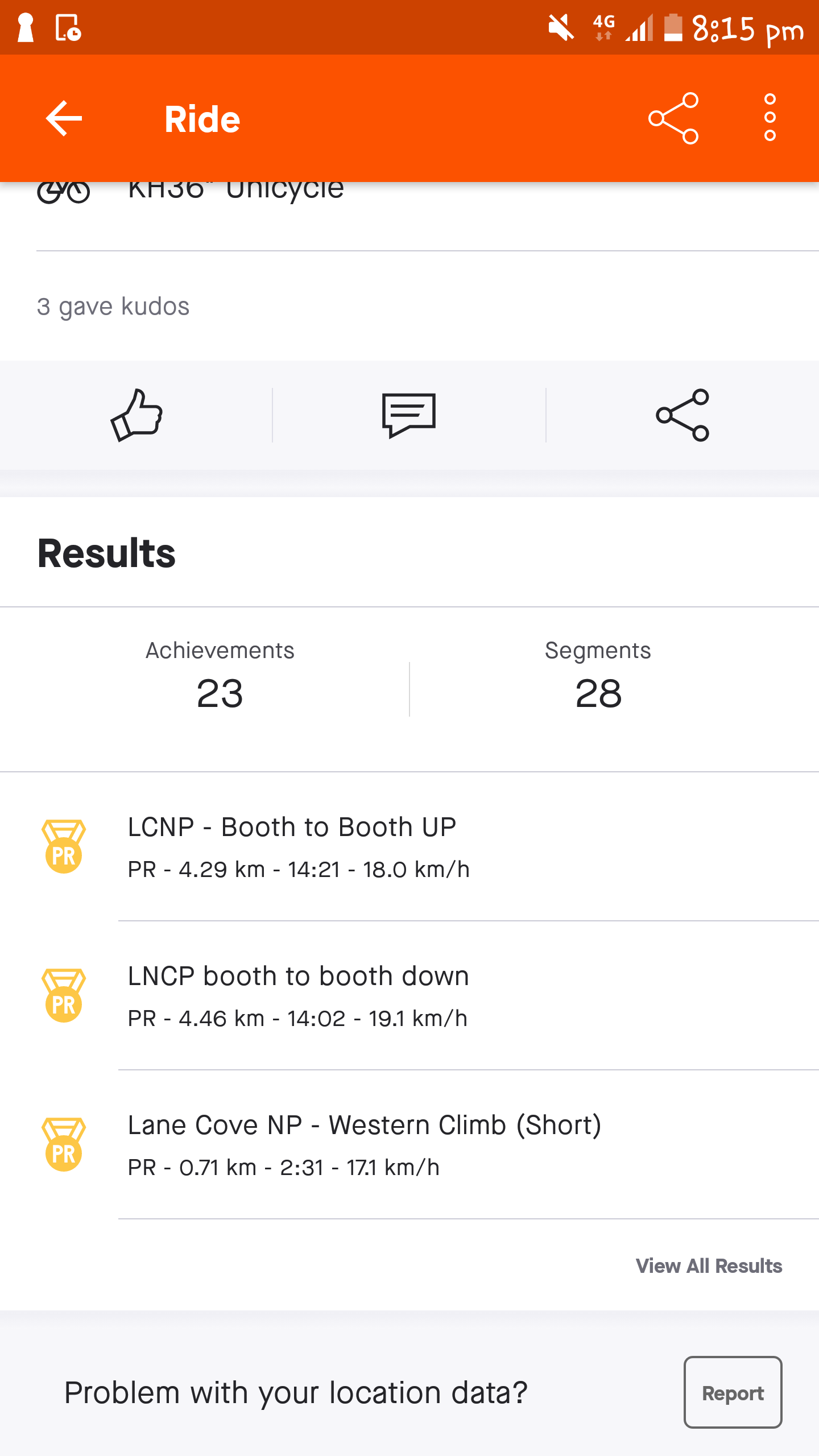Open the '3 gave kudos' list
Screen dimensions: 819x1456
click(113, 307)
